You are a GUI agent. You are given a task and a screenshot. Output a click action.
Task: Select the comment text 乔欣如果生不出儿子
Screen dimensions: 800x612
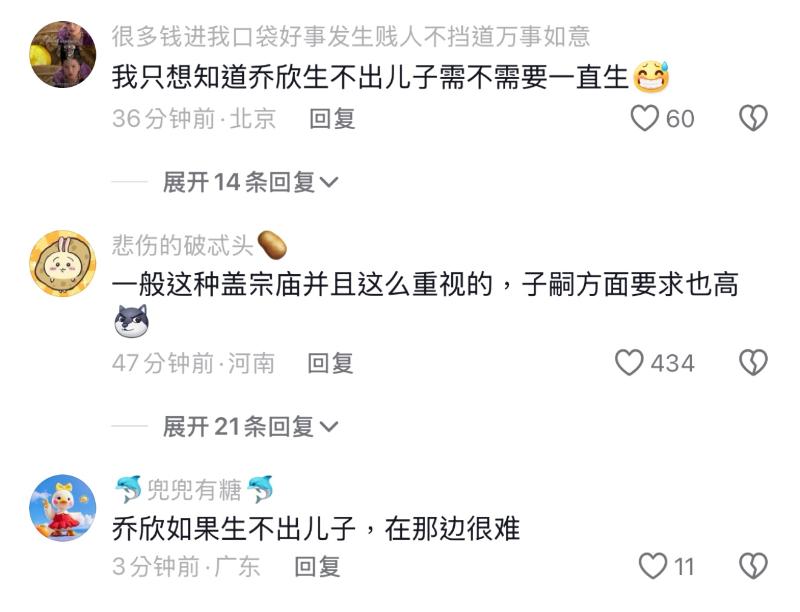(x=234, y=528)
